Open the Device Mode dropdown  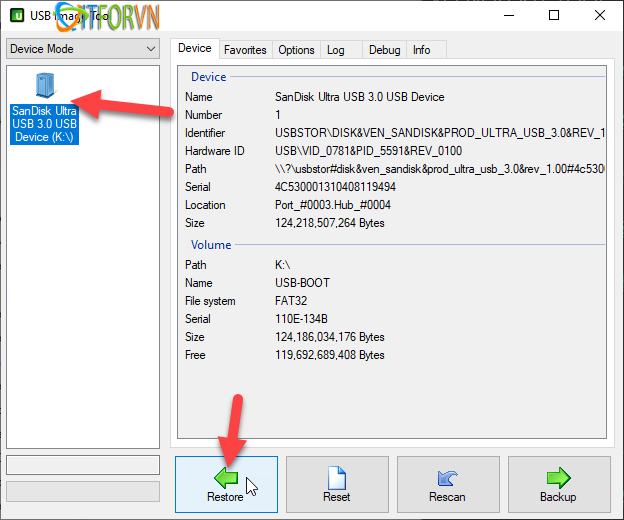click(82, 49)
